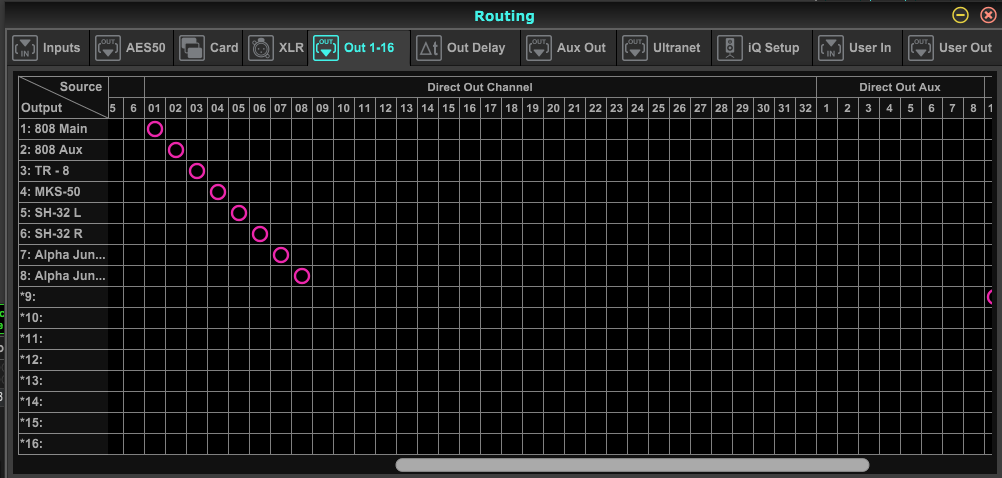
Task: Open the iQ Setup tab
Action: (762, 48)
